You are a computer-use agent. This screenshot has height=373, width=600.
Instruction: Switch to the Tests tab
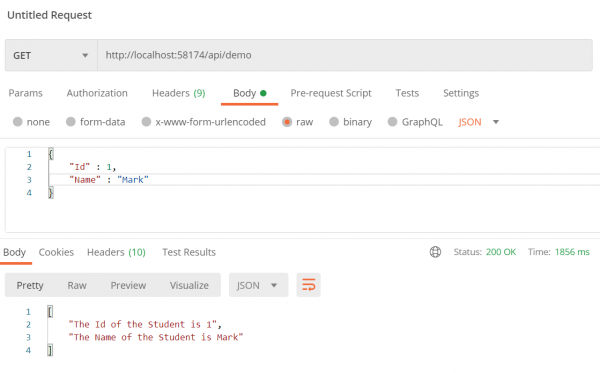pos(407,93)
